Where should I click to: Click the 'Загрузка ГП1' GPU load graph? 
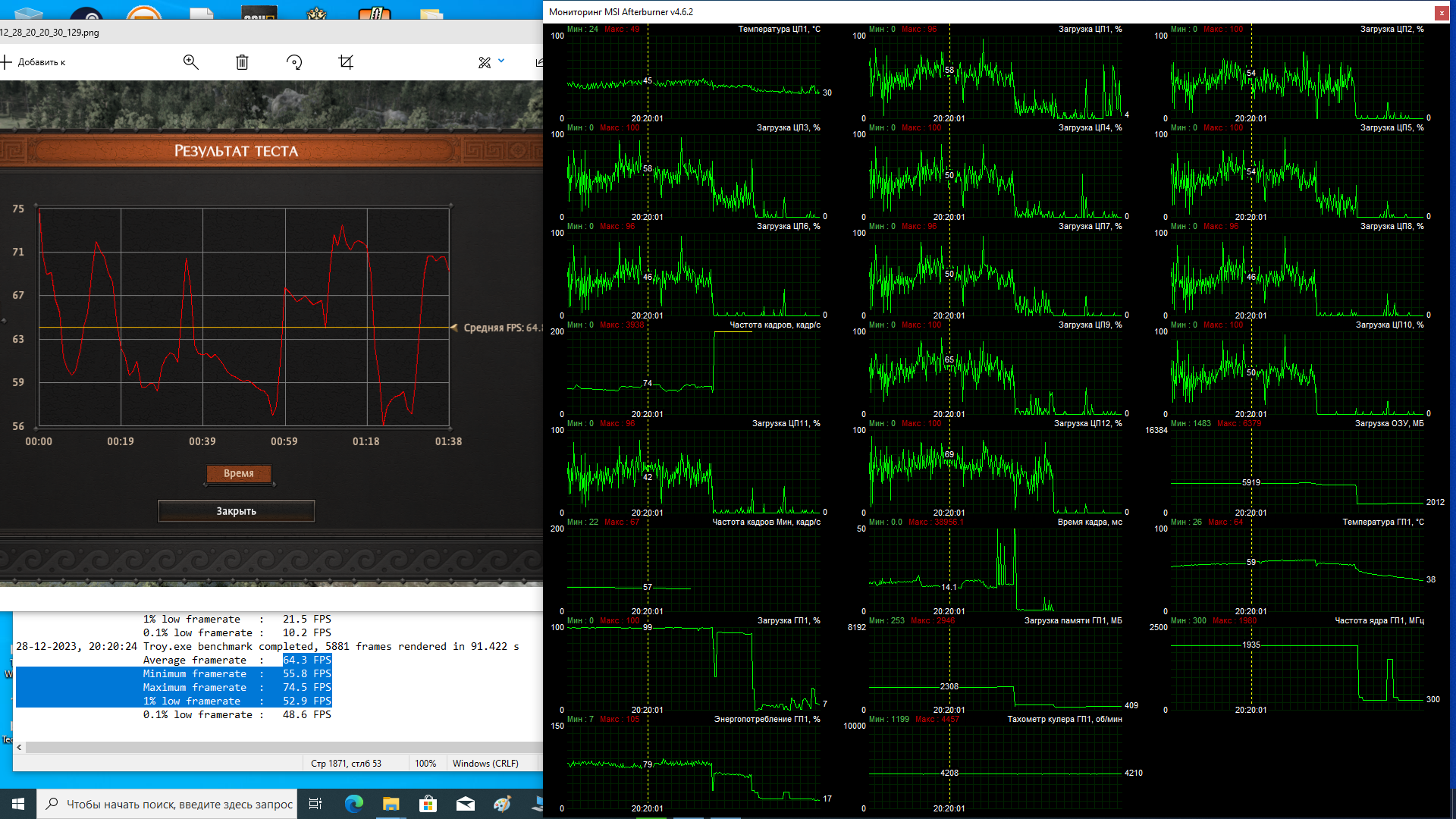(x=693, y=667)
